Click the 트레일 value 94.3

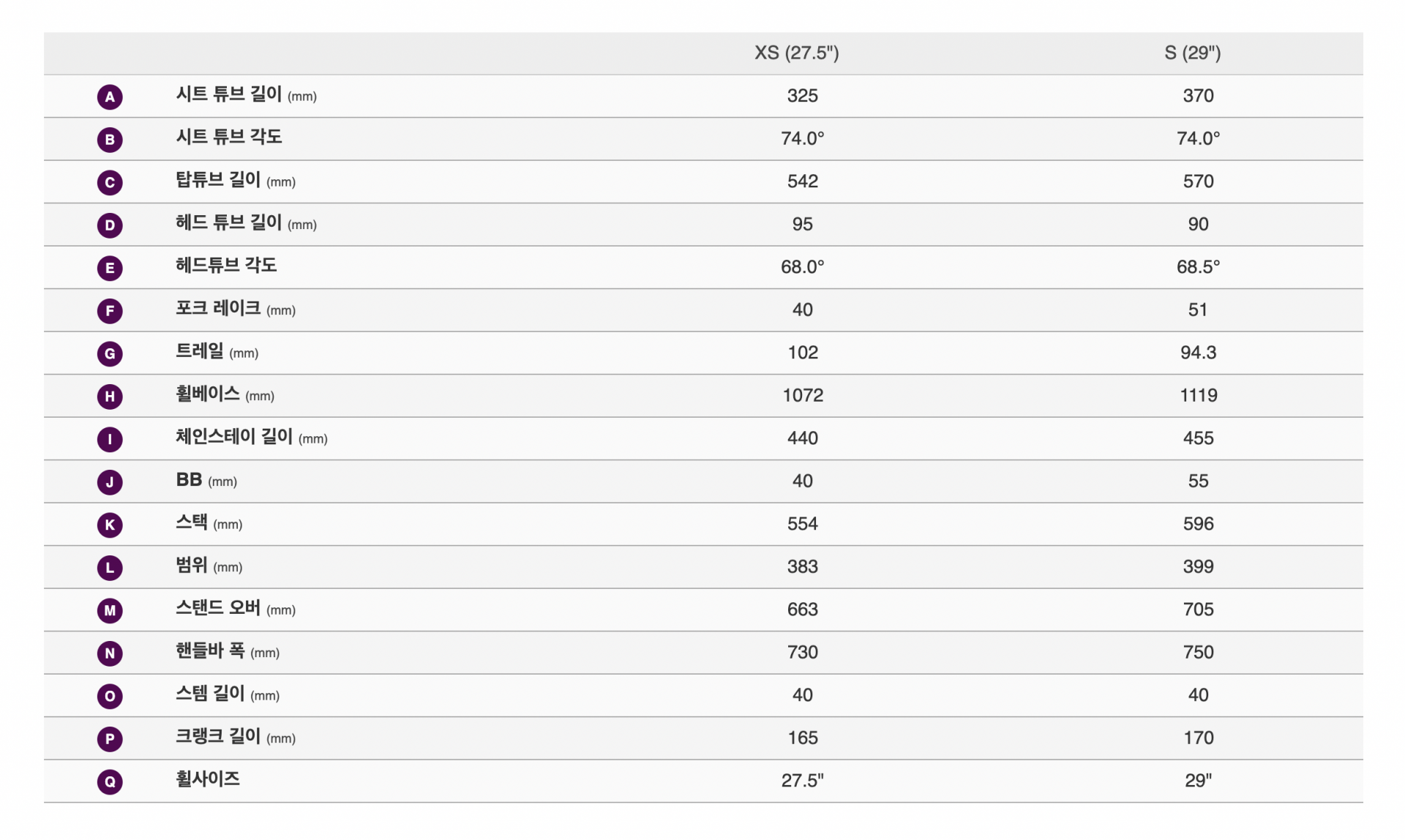(1198, 353)
